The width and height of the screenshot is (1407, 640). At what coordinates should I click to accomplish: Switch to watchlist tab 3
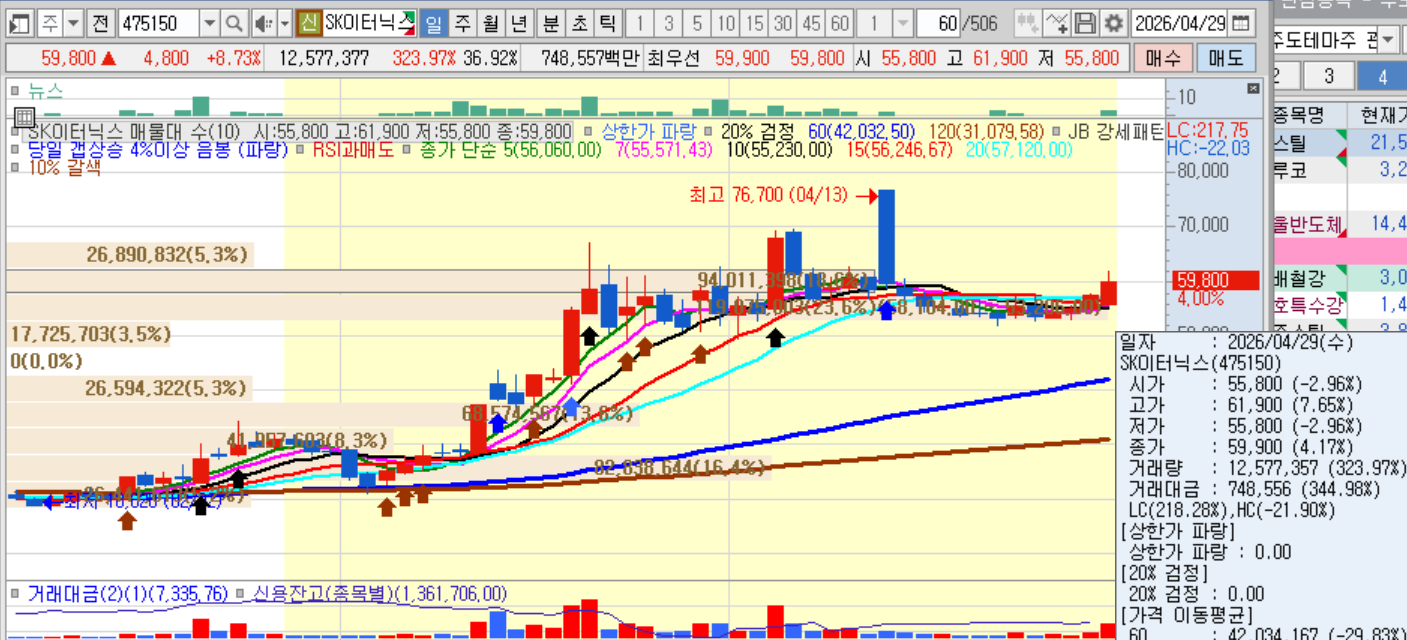(x=1328, y=76)
